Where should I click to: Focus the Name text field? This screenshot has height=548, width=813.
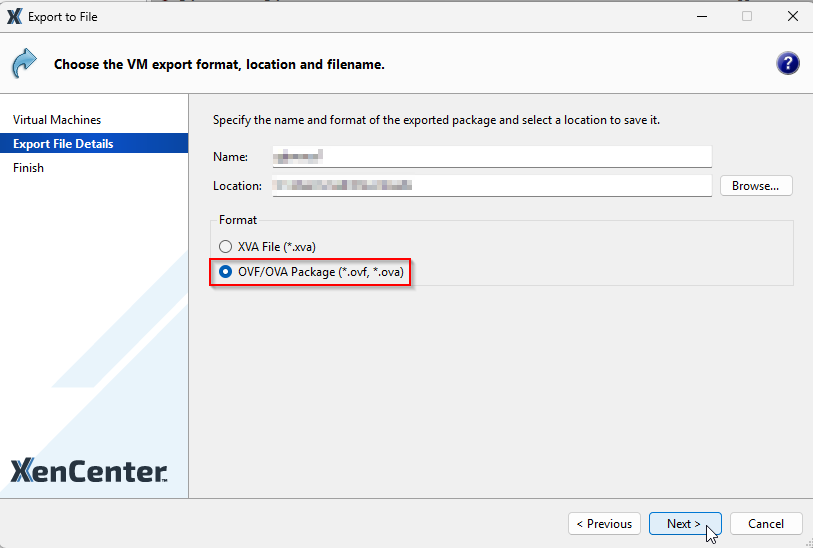(x=491, y=157)
